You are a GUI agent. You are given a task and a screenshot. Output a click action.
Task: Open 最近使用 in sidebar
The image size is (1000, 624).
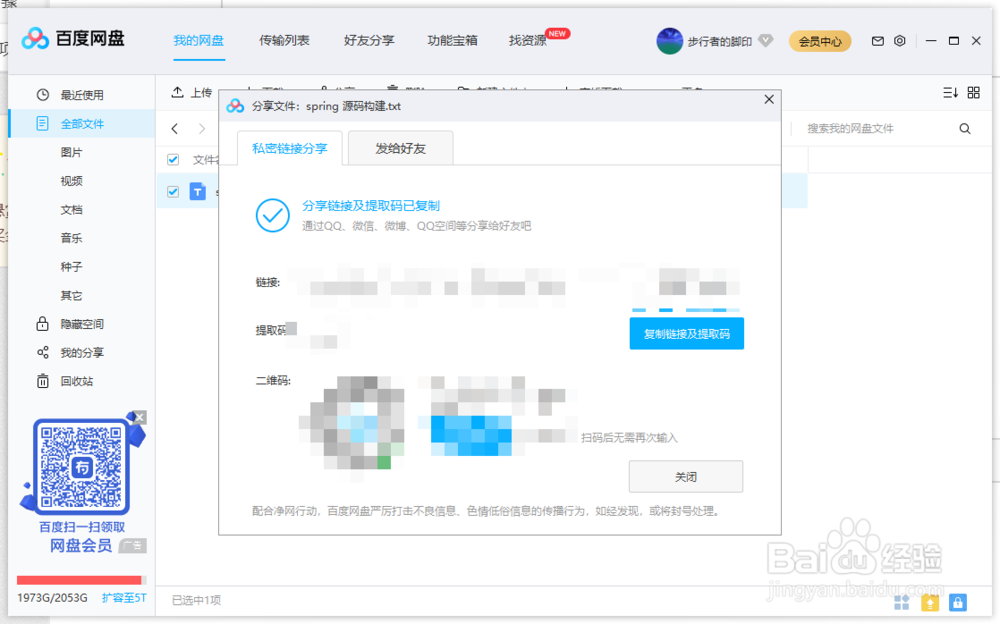pyautogui.click(x=82, y=95)
